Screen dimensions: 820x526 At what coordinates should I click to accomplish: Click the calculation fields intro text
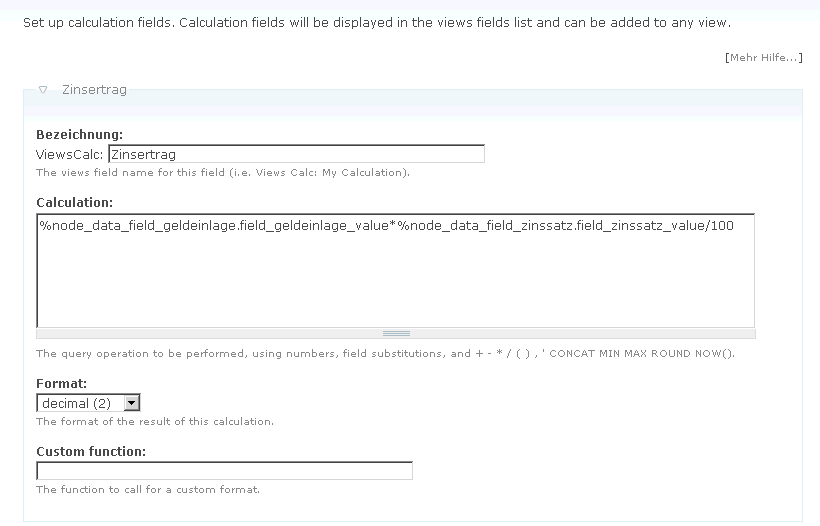click(376, 22)
